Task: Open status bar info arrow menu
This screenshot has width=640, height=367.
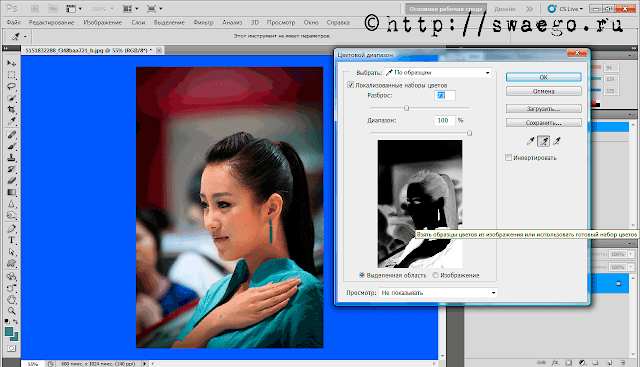Action: point(144,363)
